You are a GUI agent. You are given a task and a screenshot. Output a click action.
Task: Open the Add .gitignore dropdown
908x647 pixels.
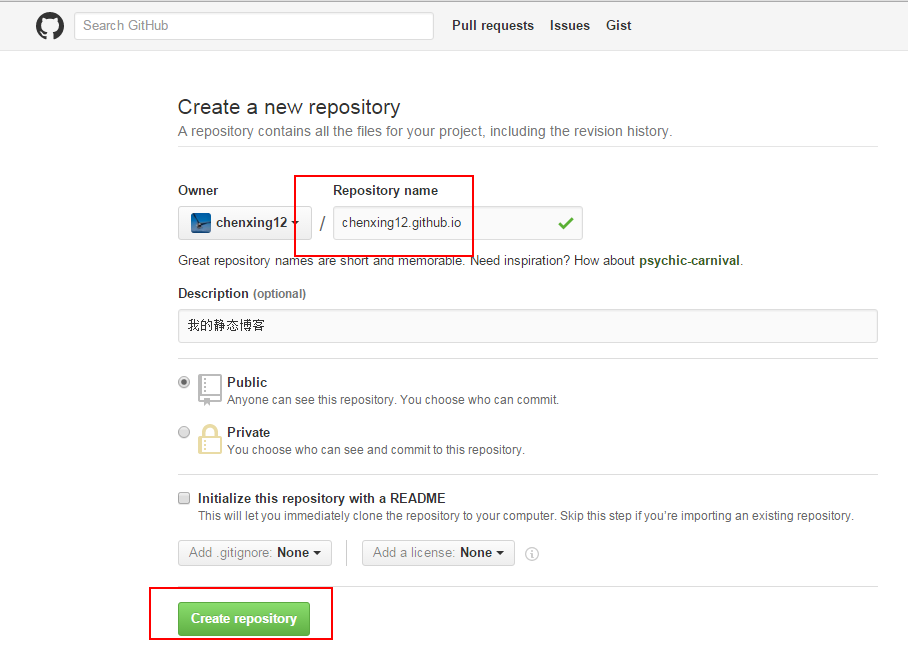(255, 553)
